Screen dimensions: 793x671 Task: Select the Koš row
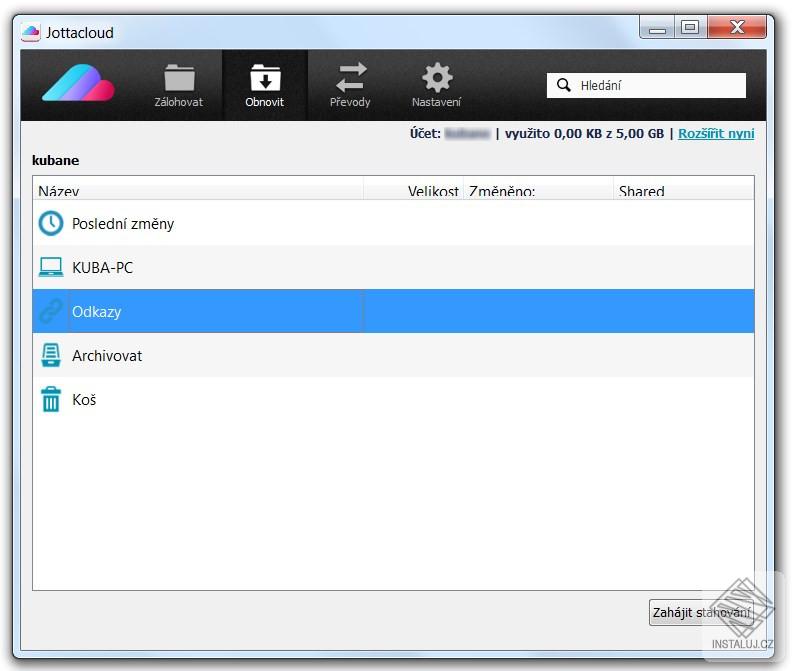point(393,399)
